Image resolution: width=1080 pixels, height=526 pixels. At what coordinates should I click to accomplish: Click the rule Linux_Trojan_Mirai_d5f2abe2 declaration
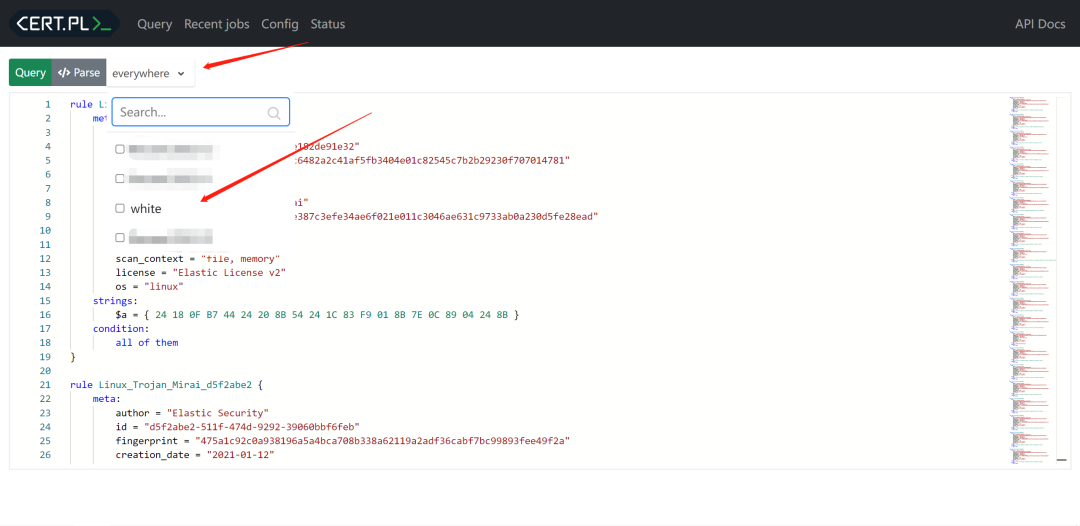pyautogui.click(x=166, y=385)
